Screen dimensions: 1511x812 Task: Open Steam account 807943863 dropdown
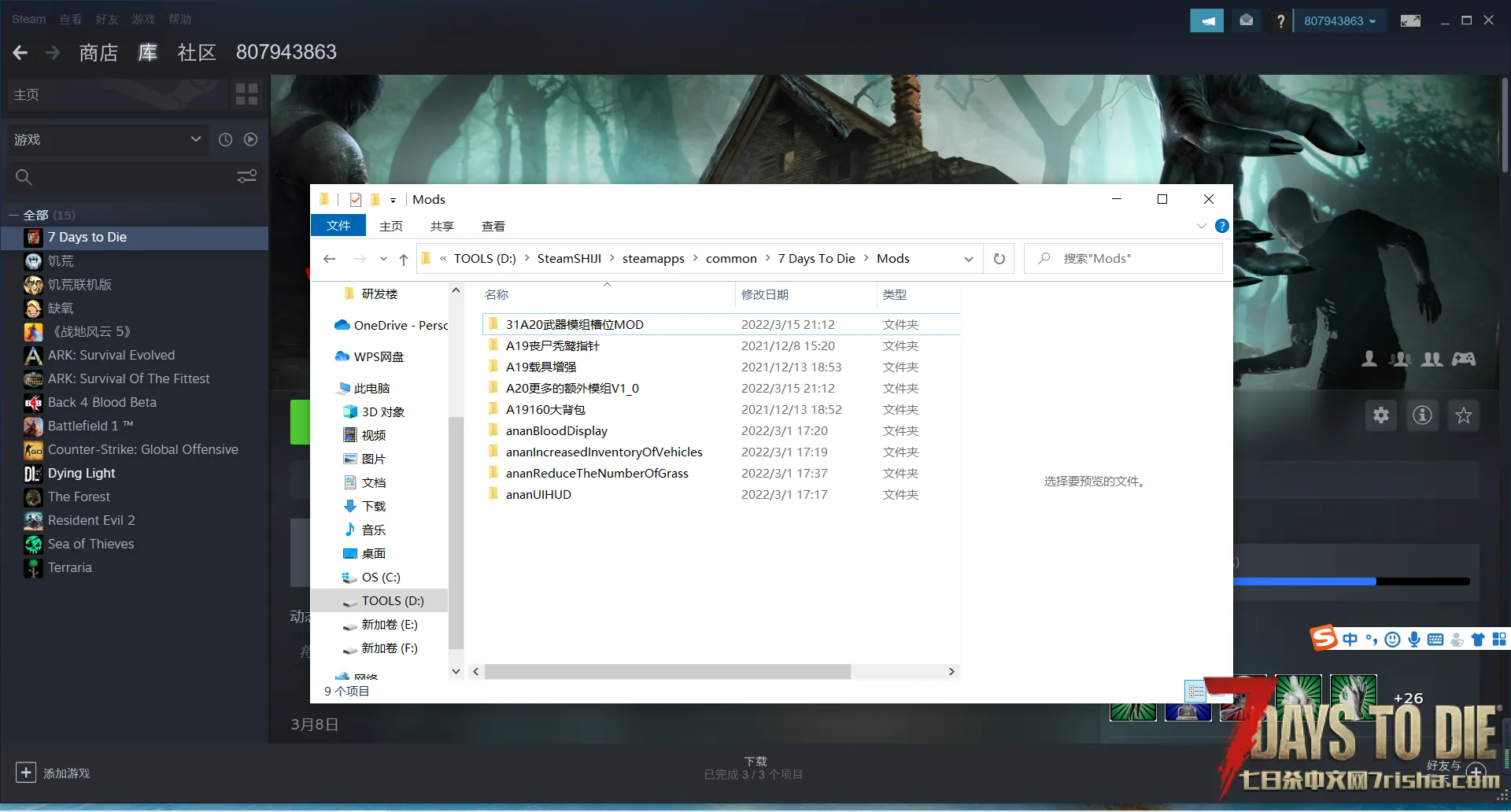point(1339,21)
